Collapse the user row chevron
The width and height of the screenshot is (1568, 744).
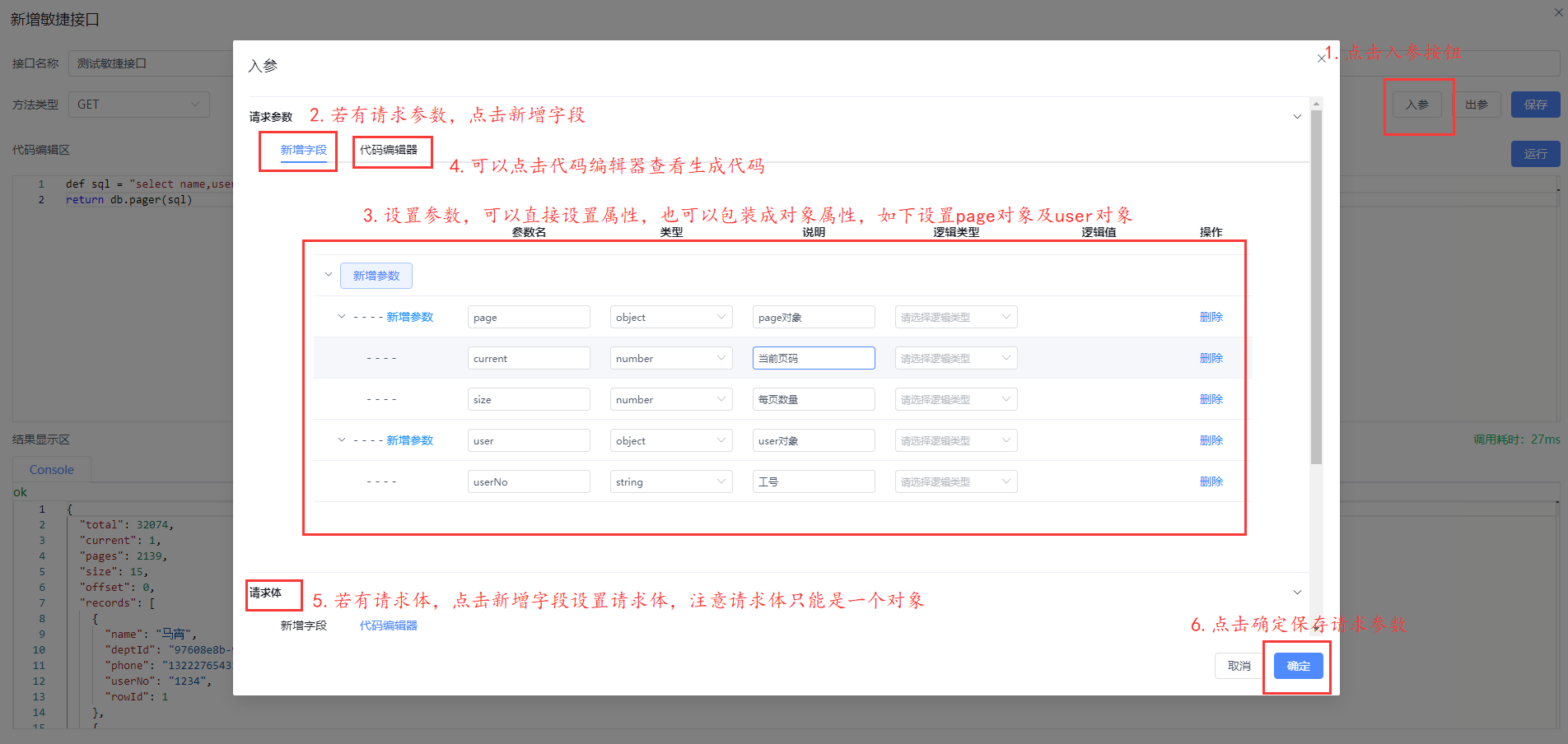[342, 439]
